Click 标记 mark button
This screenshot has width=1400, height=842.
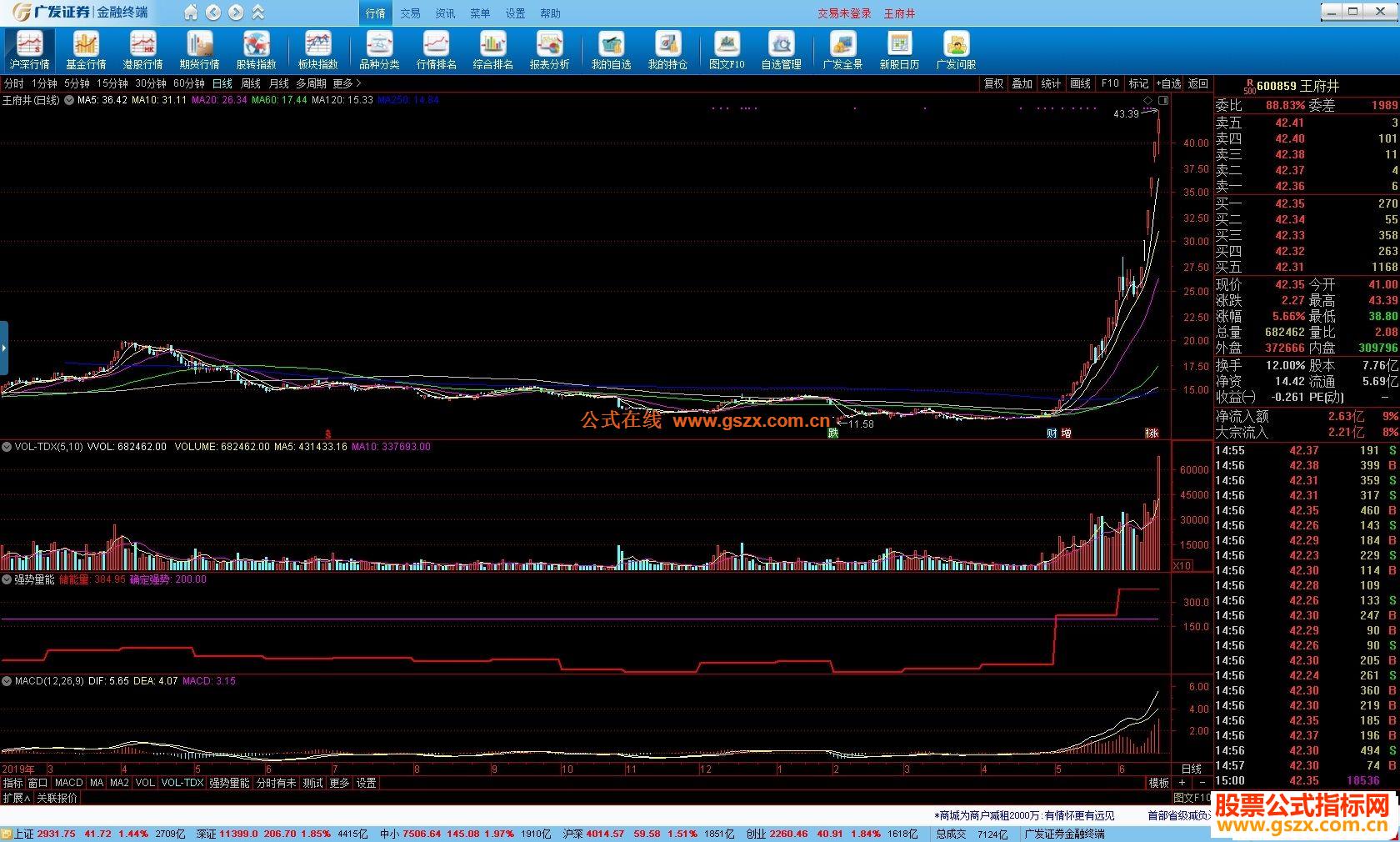(x=1138, y=83)
